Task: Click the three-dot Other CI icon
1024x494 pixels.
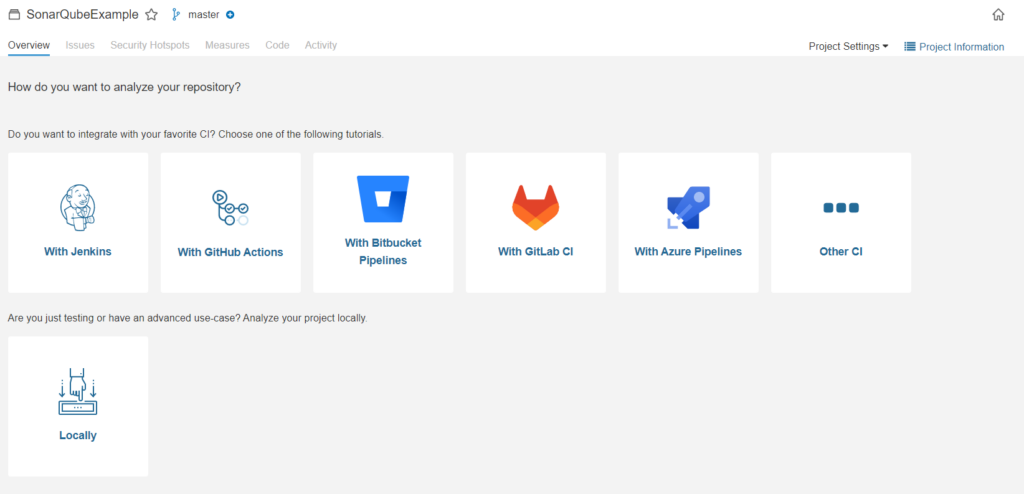Action: (x=841, y=208)
